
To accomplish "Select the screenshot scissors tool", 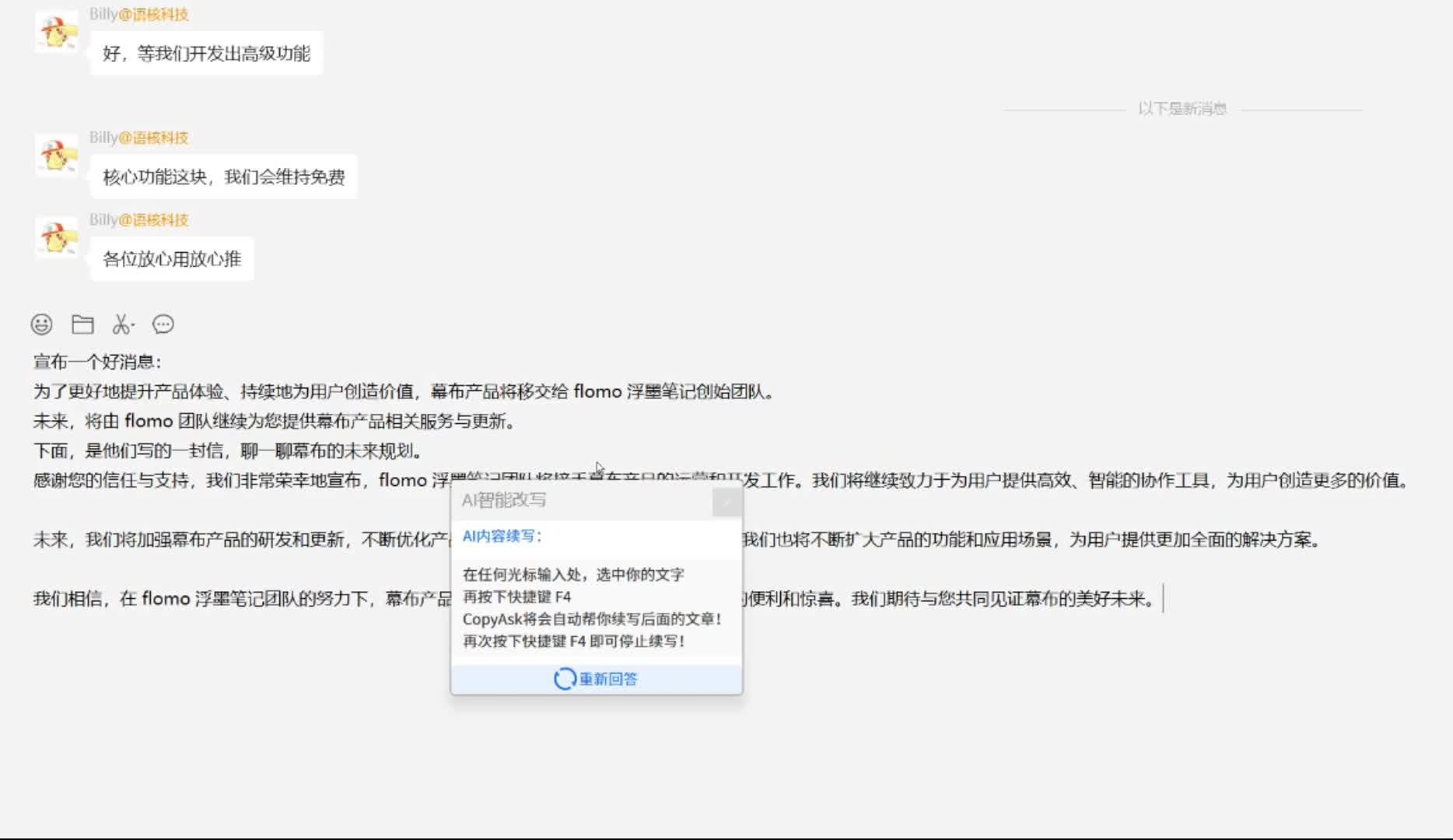I will [x=123, y=324].
